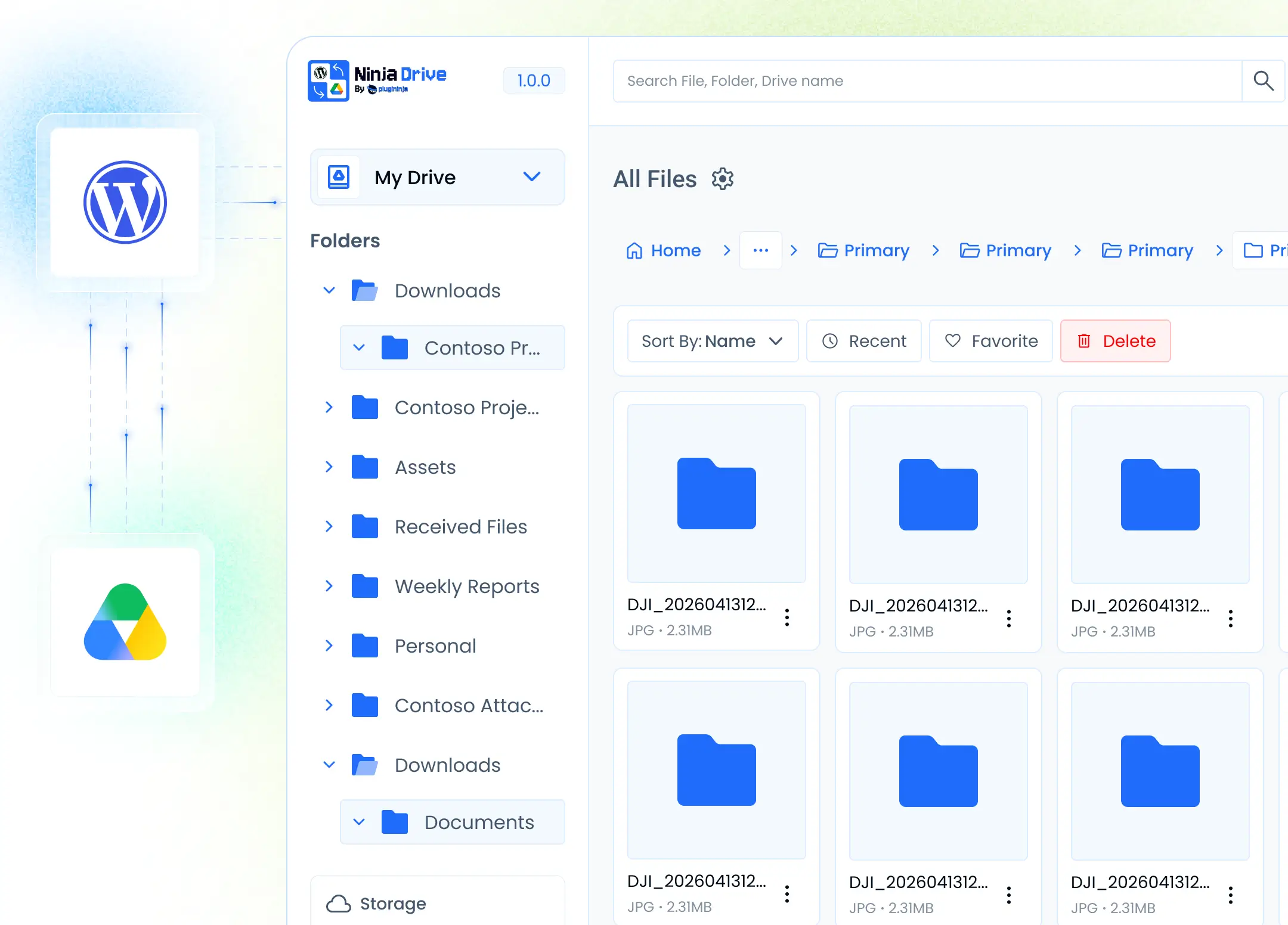
Task: Click the Assets folder icon
Action: 365,467
